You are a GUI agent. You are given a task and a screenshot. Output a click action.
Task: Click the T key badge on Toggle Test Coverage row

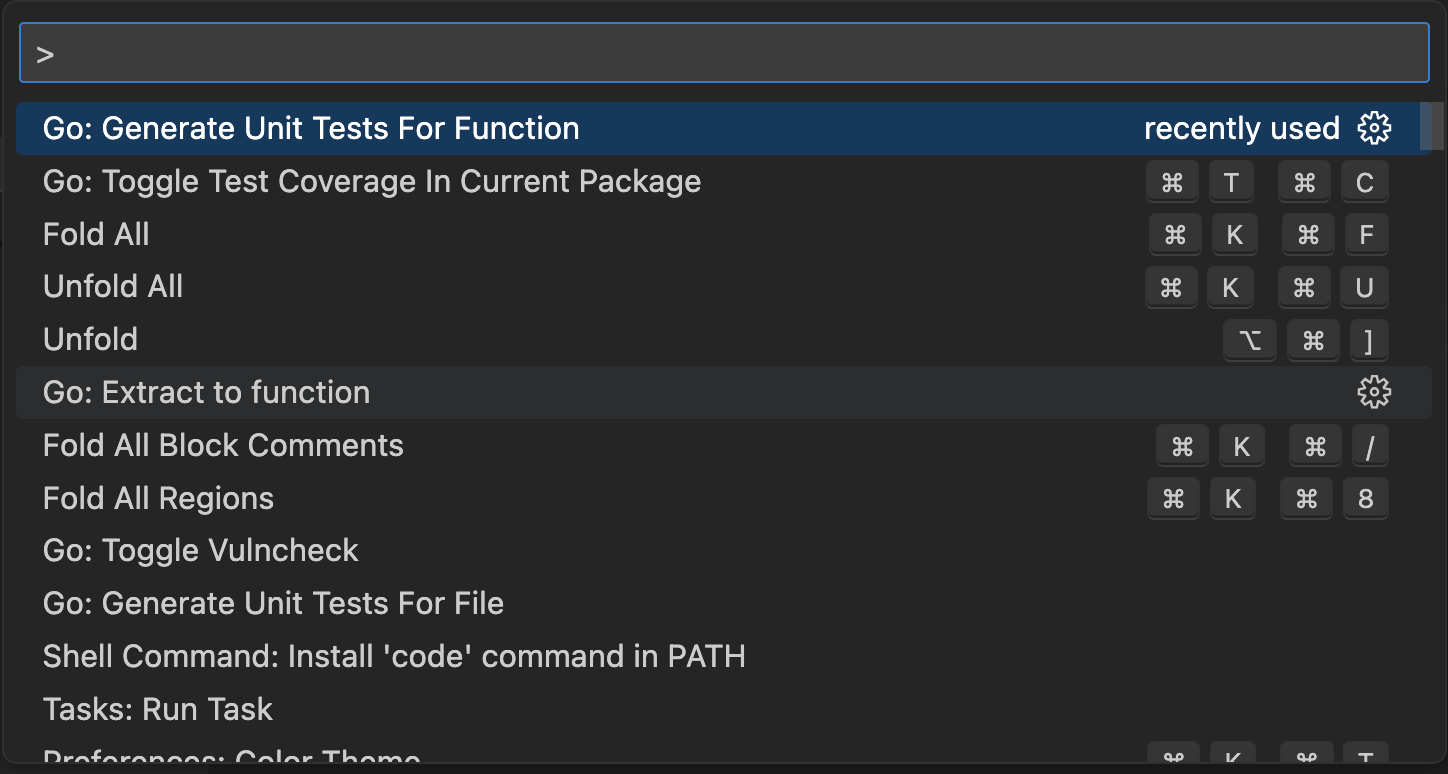[x=1231, y=182]
